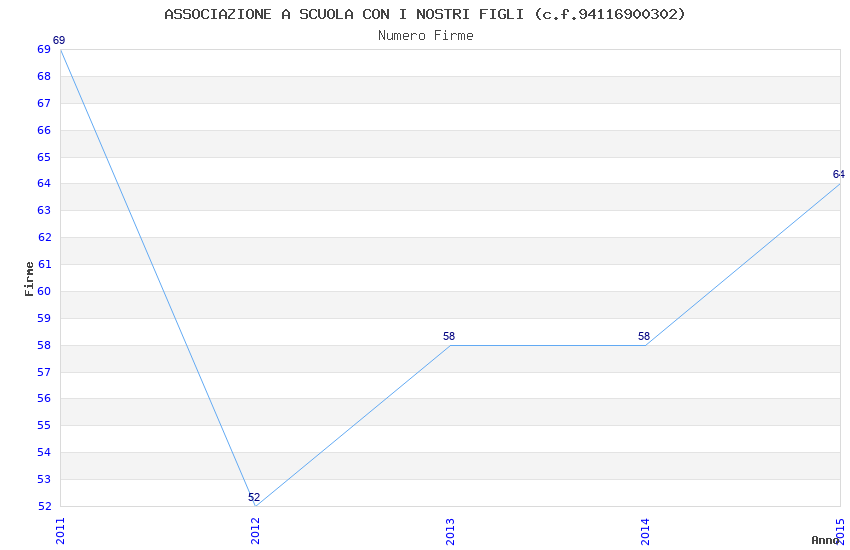The image size is (850, 550).
Task: Click the y-axis tick label 58
Action: [x=44, y=345]
